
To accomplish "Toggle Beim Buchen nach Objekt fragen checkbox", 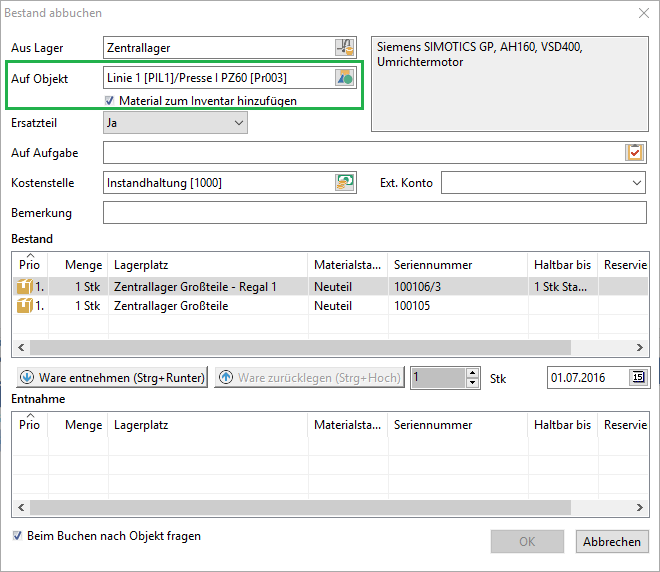I will pyautogui.click(x=17, y=536).
